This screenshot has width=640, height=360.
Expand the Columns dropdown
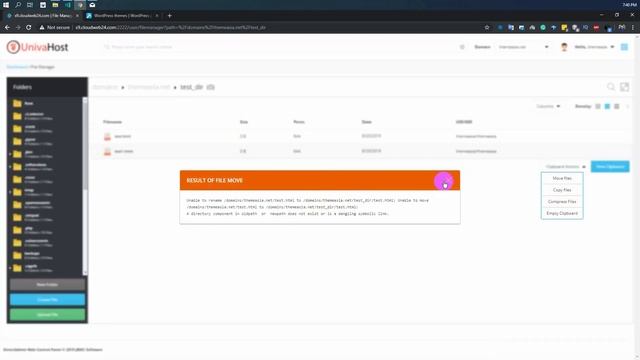[x=548, y=107]
